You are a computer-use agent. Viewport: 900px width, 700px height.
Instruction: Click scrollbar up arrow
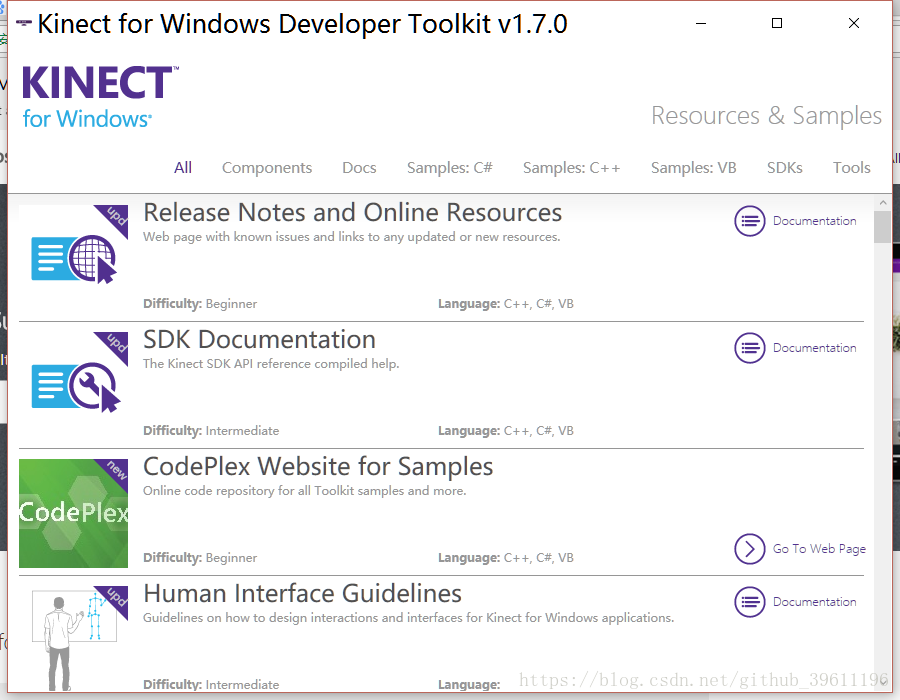click(883, 203)
